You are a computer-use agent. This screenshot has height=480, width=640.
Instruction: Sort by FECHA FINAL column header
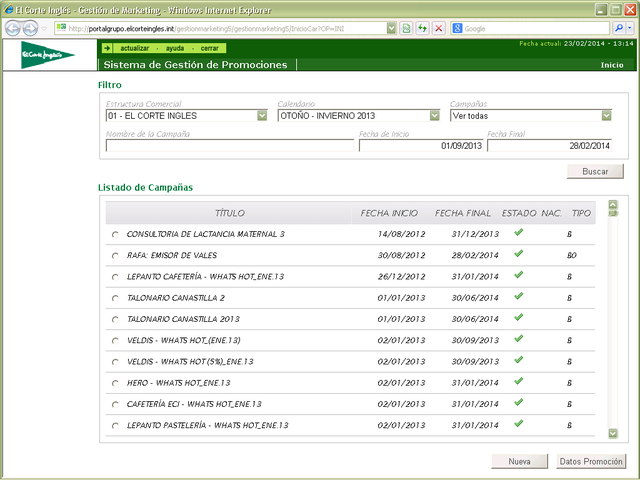[x=462, y=213]
